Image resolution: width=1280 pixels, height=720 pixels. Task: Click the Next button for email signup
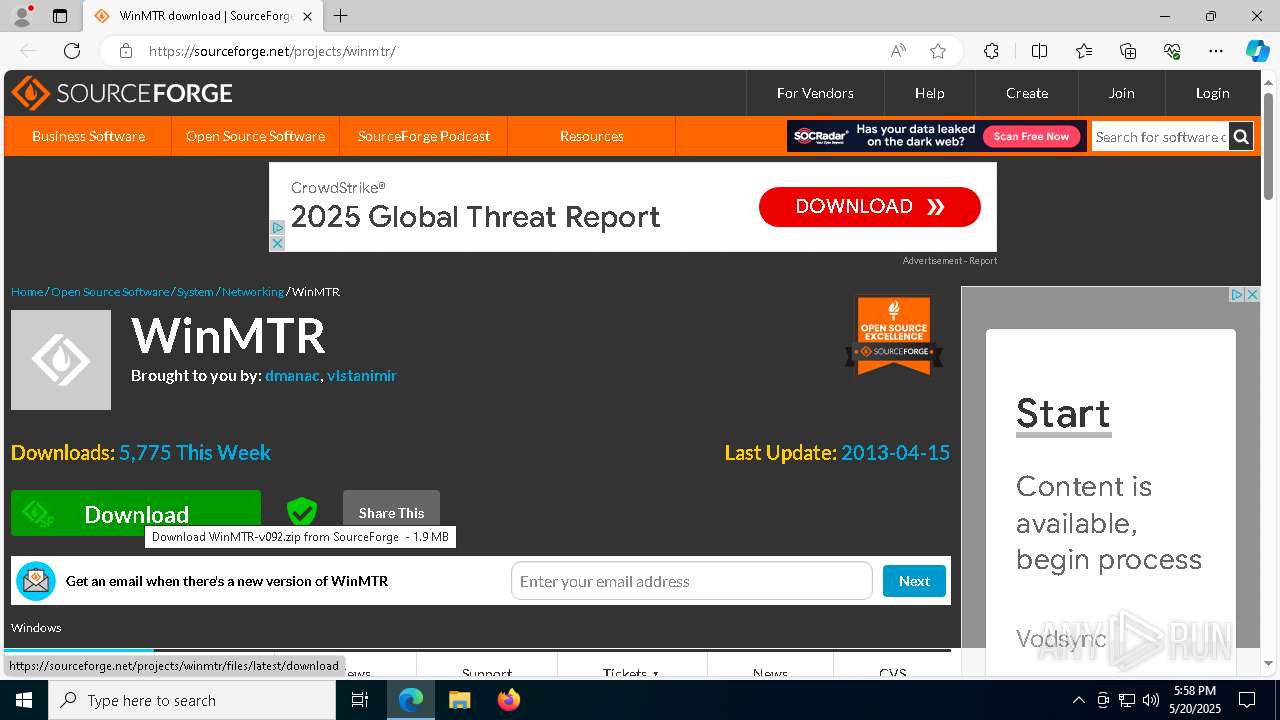click(x=914, y=581)
